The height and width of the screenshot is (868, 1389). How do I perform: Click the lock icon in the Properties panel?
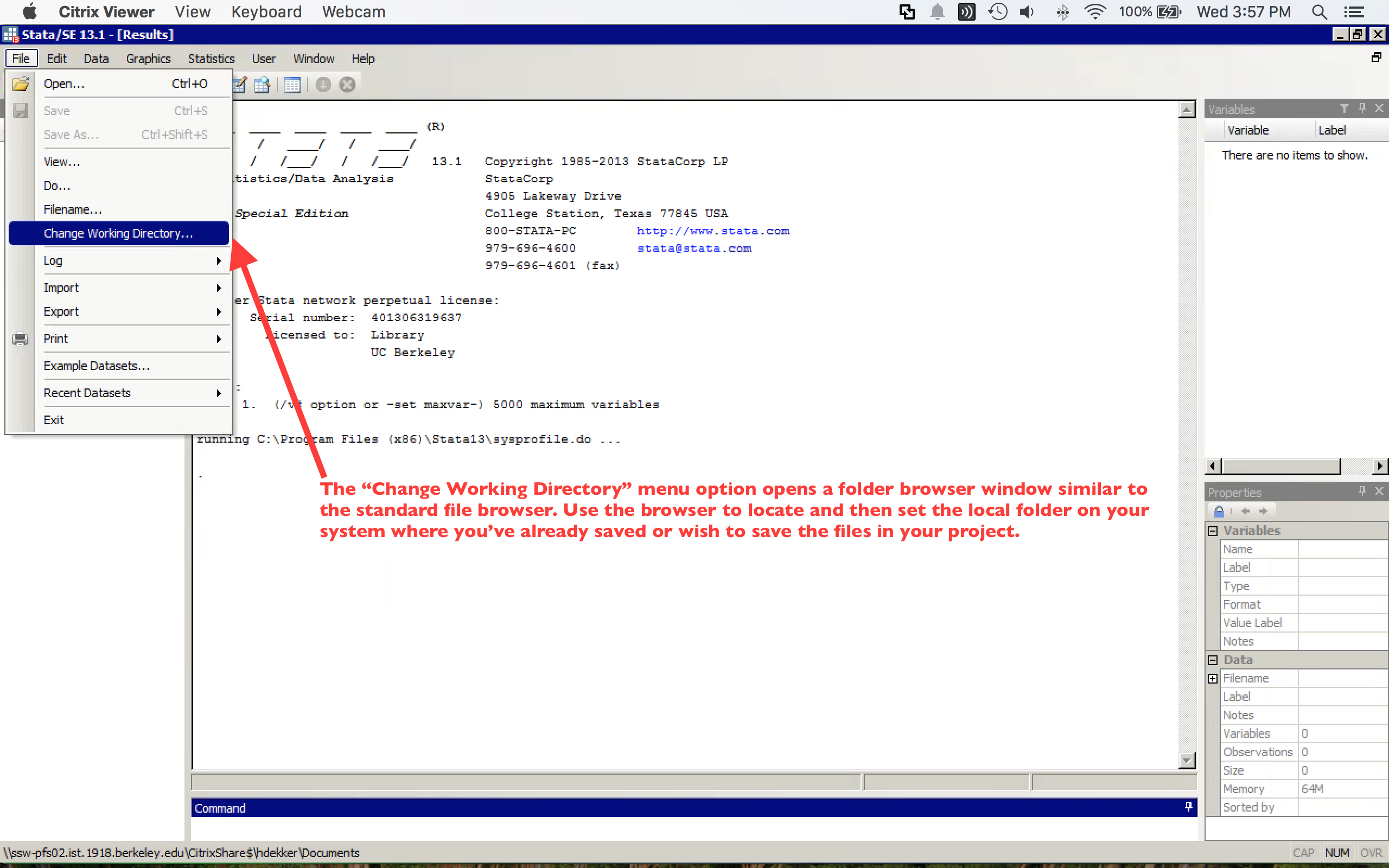[x=1220, y=511]
